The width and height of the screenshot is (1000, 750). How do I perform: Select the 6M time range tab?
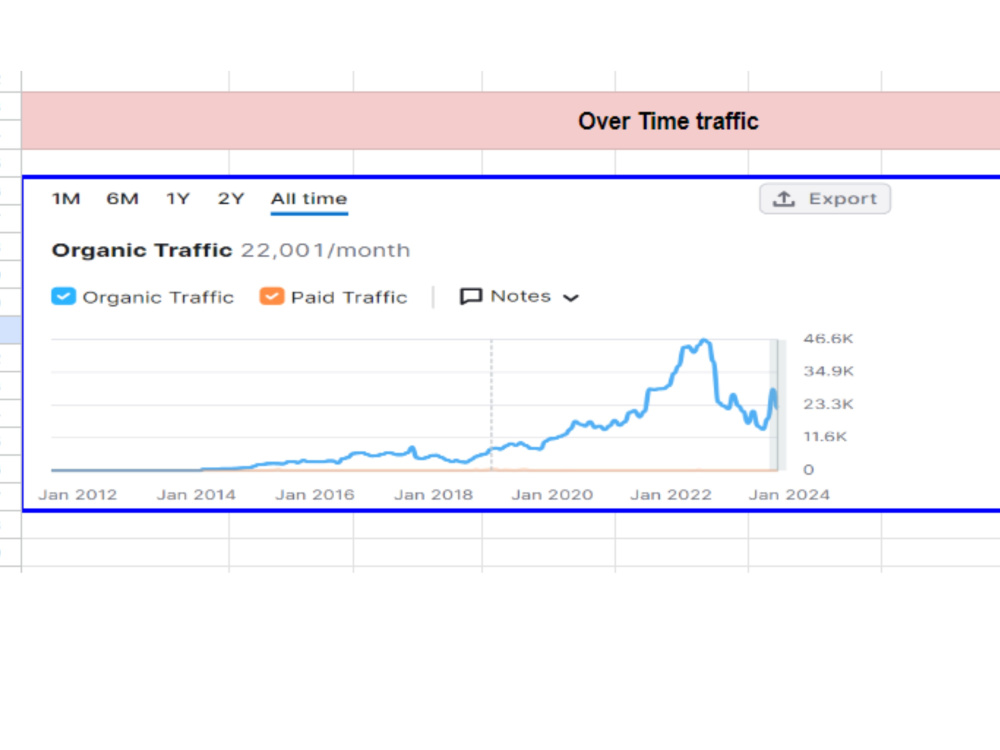(122, 199)
